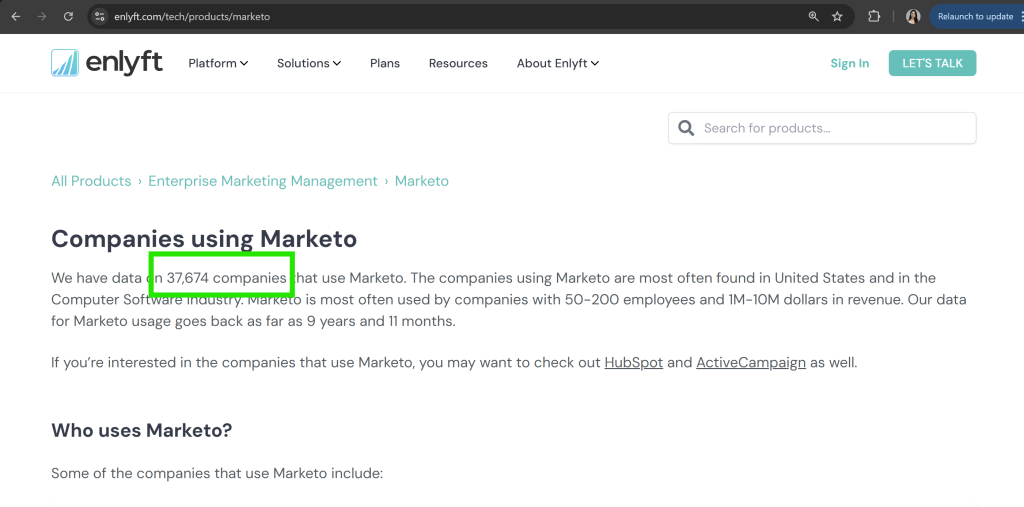Expand the Platform dropdown menu

(218, 63)
